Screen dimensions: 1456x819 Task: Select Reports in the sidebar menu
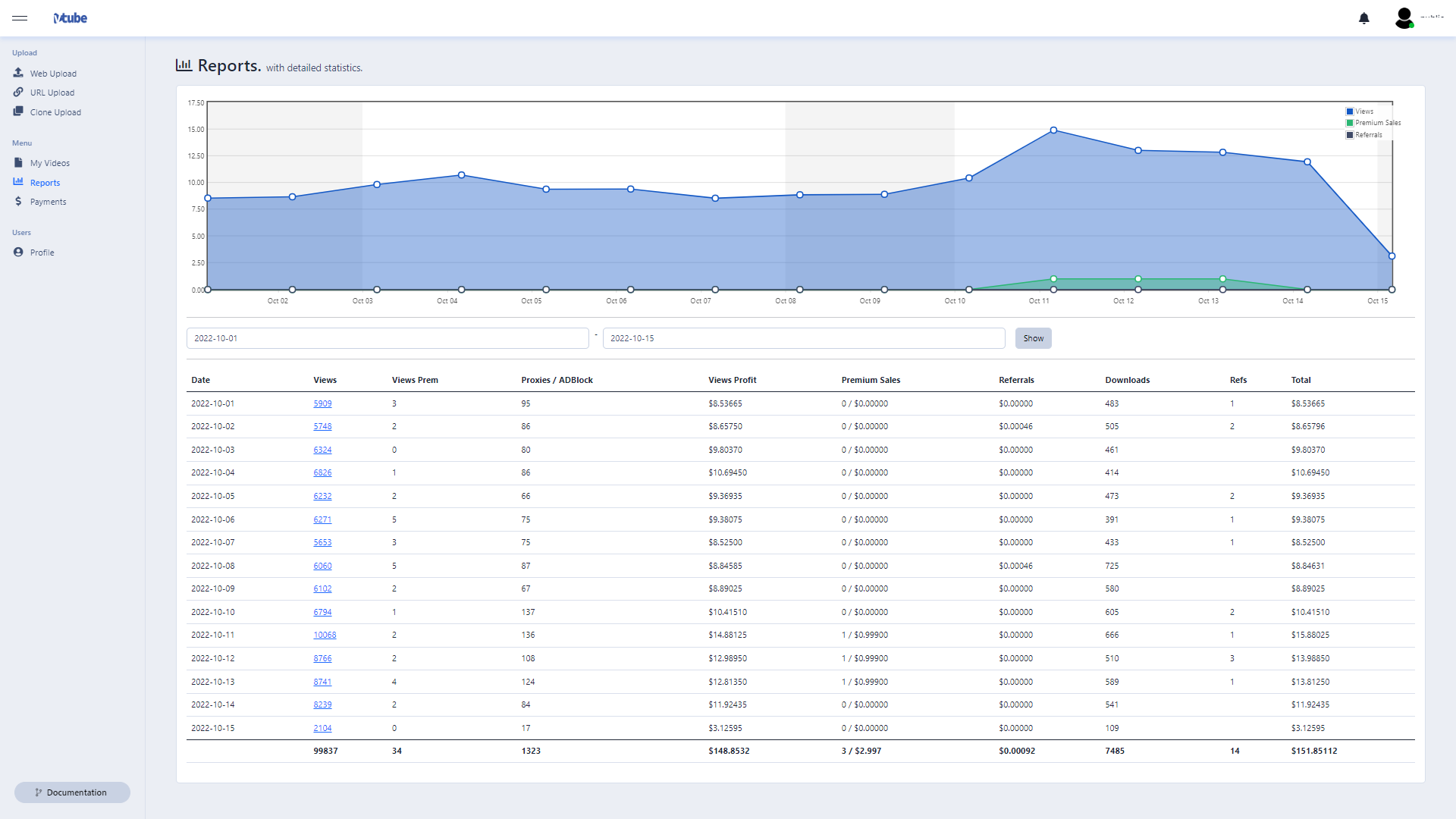click(45, 183)
